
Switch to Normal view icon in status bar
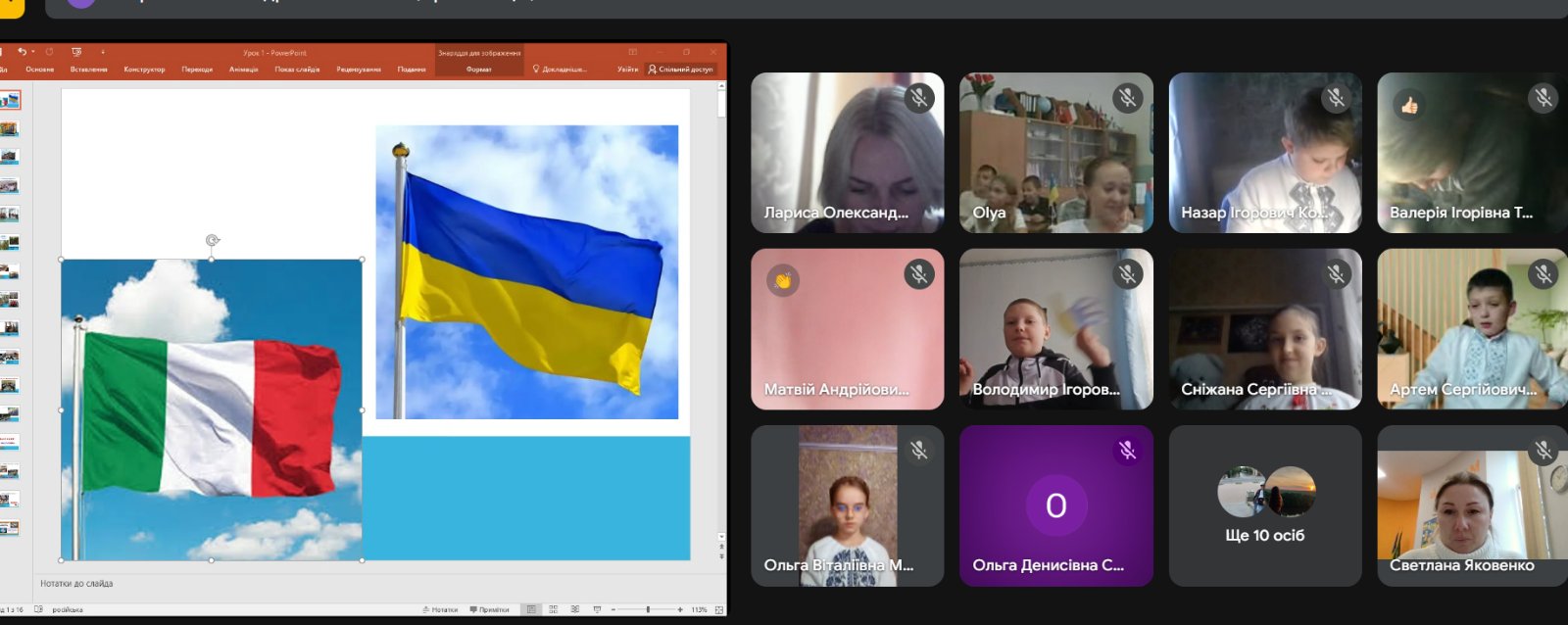(x=531, y=609)
